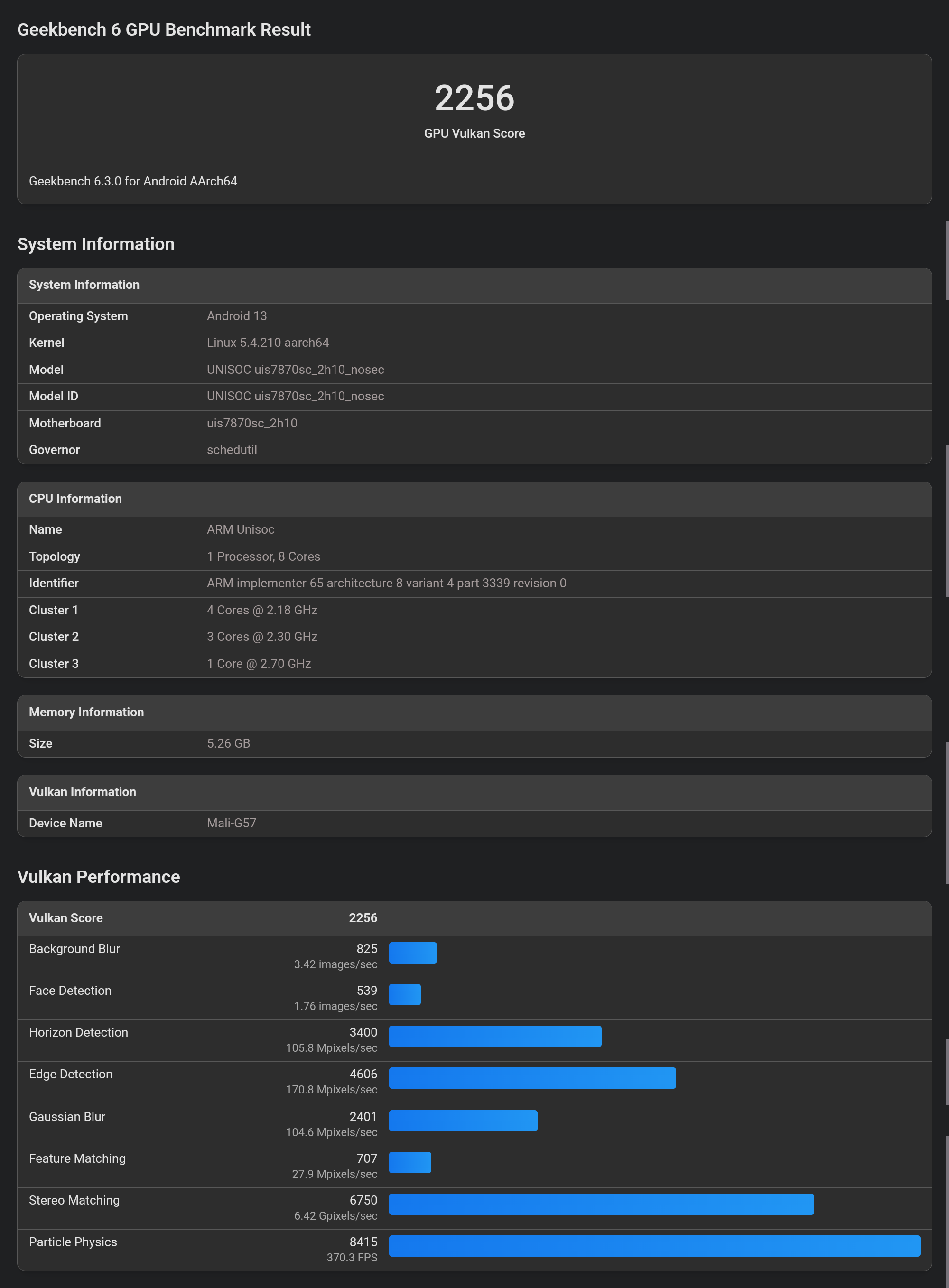The height and width of the screenshot is (1288, 949).
Task: Click the Android 13 operating system value
Action: tap(237, 316)
